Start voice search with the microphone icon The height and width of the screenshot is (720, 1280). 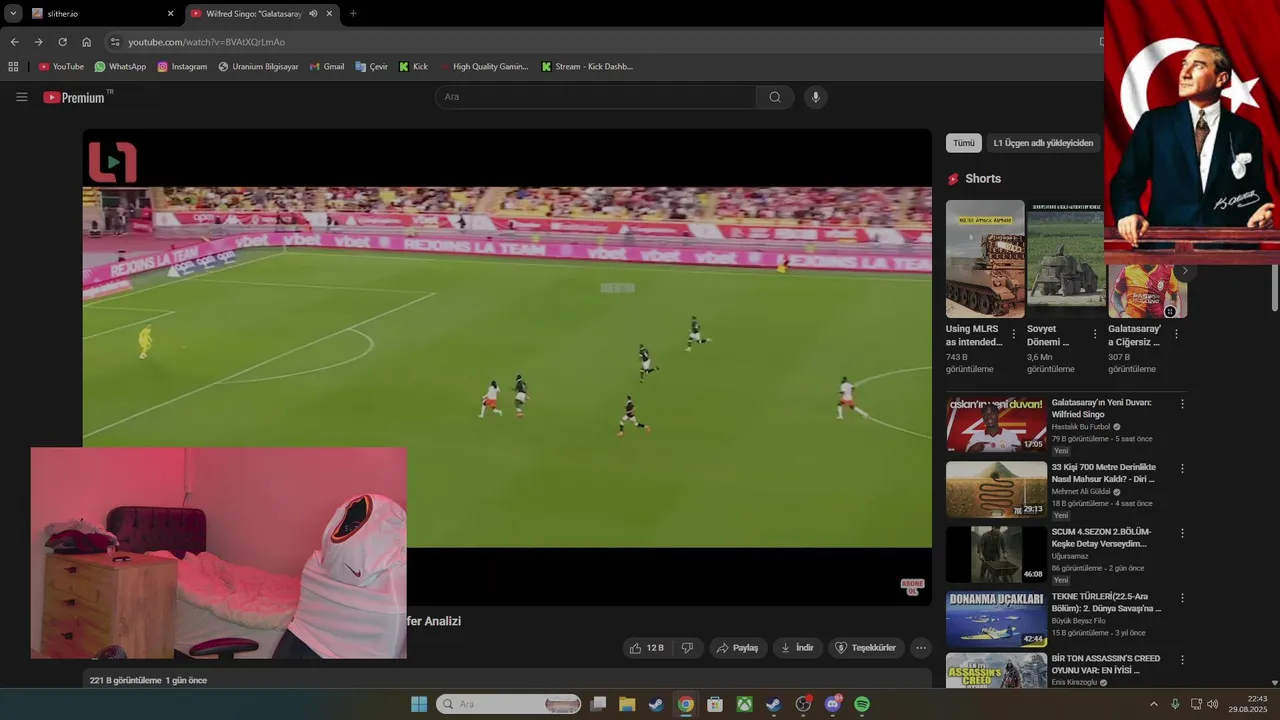816,97
